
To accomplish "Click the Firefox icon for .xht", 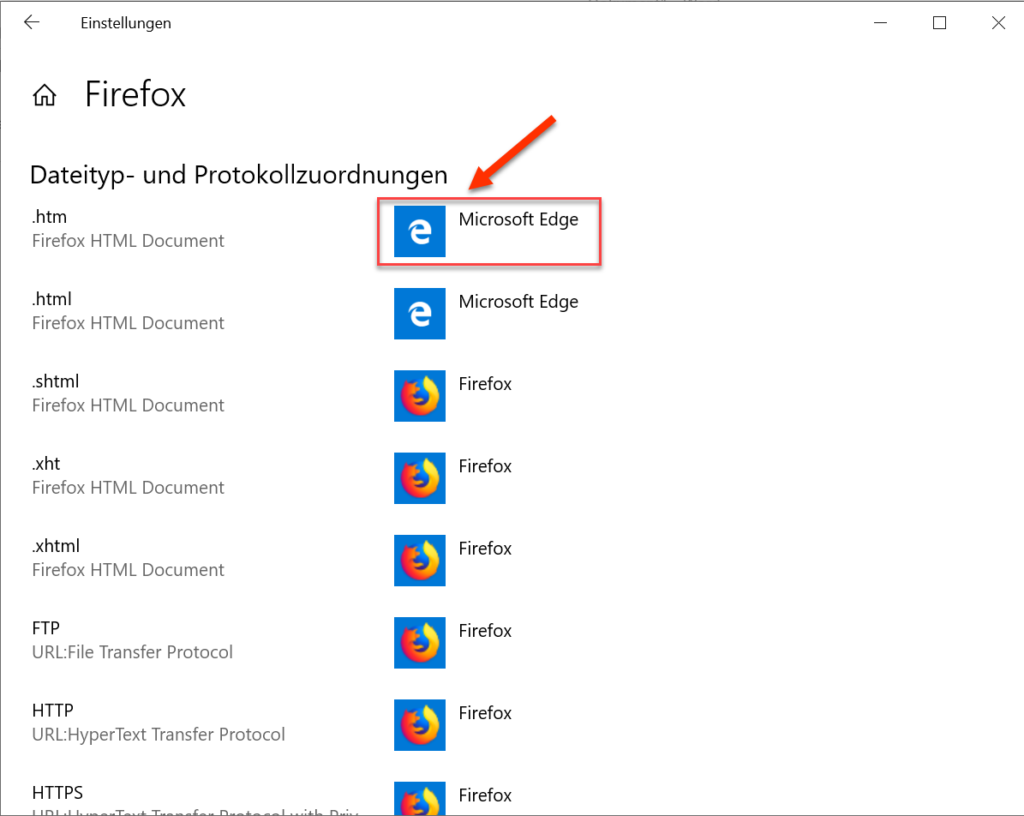I will point(419,478).
